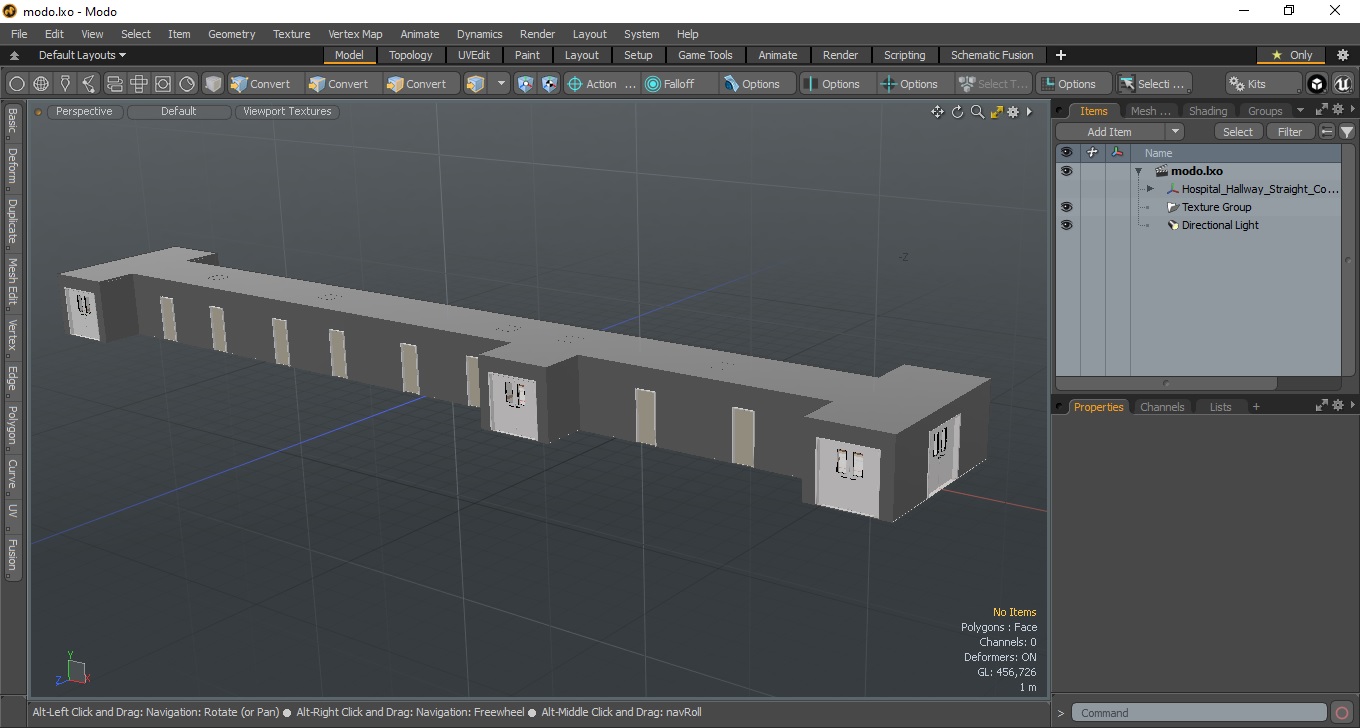
Task: Switch viewport to Move navigation icon
Action: pyautogui.click(x=937, y=112)
